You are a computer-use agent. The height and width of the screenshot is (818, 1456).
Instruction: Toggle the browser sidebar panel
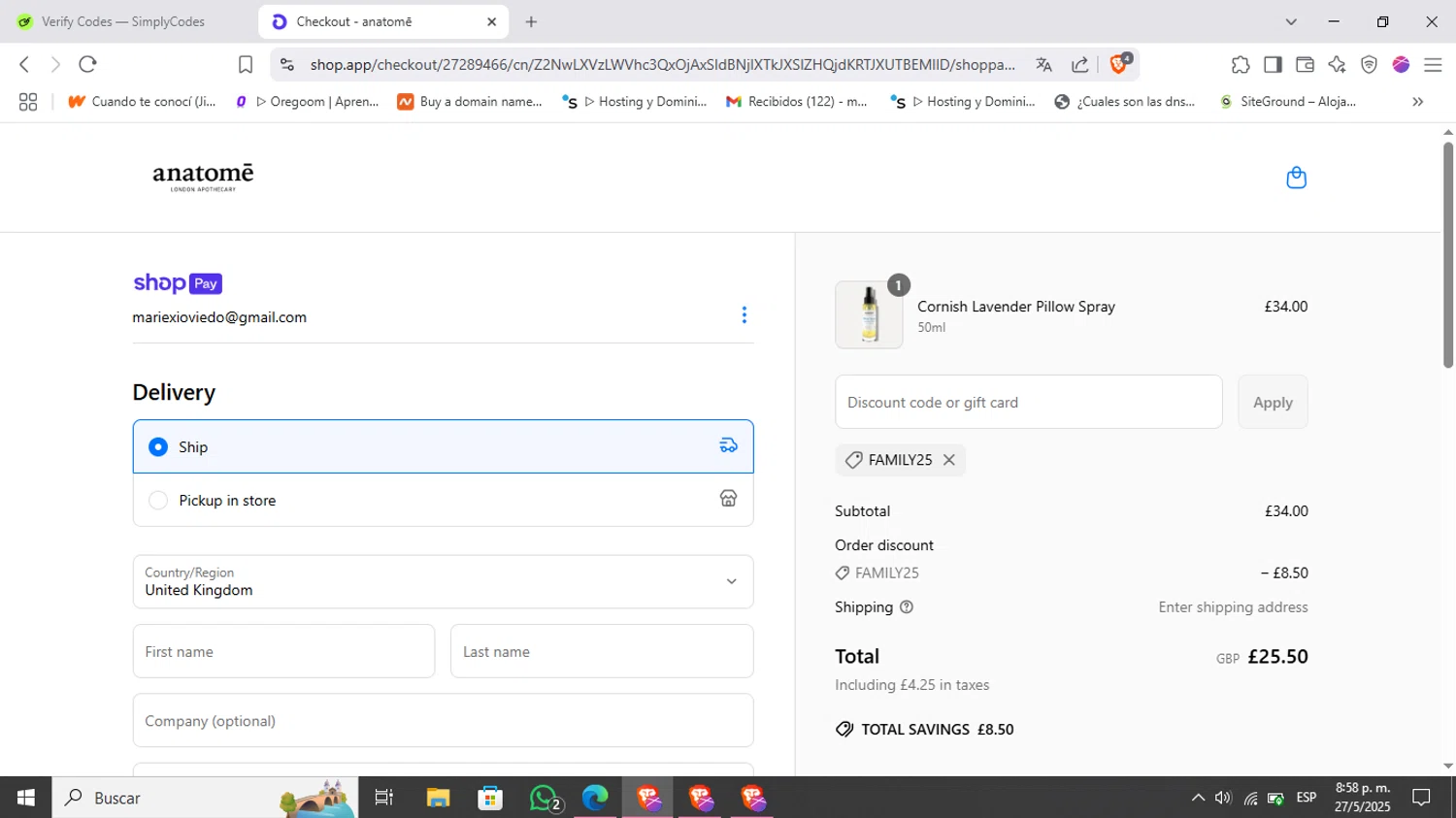coord(1273,65)
